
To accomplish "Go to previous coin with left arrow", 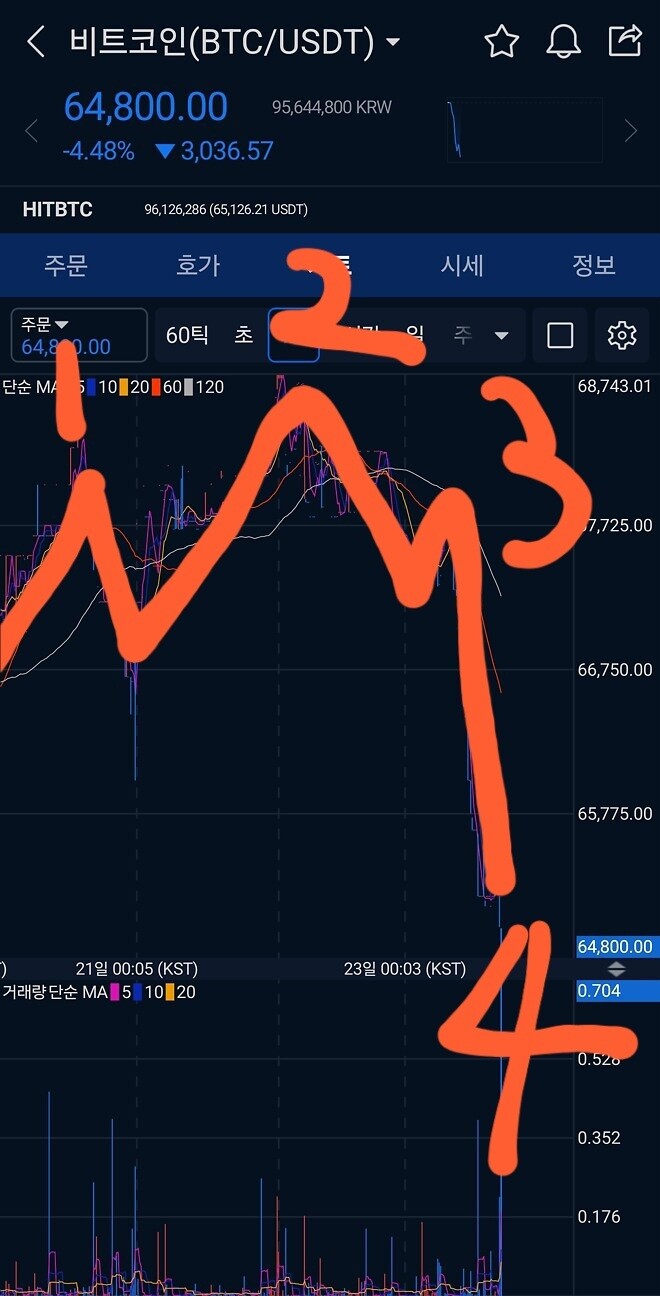I will point(31,131).
